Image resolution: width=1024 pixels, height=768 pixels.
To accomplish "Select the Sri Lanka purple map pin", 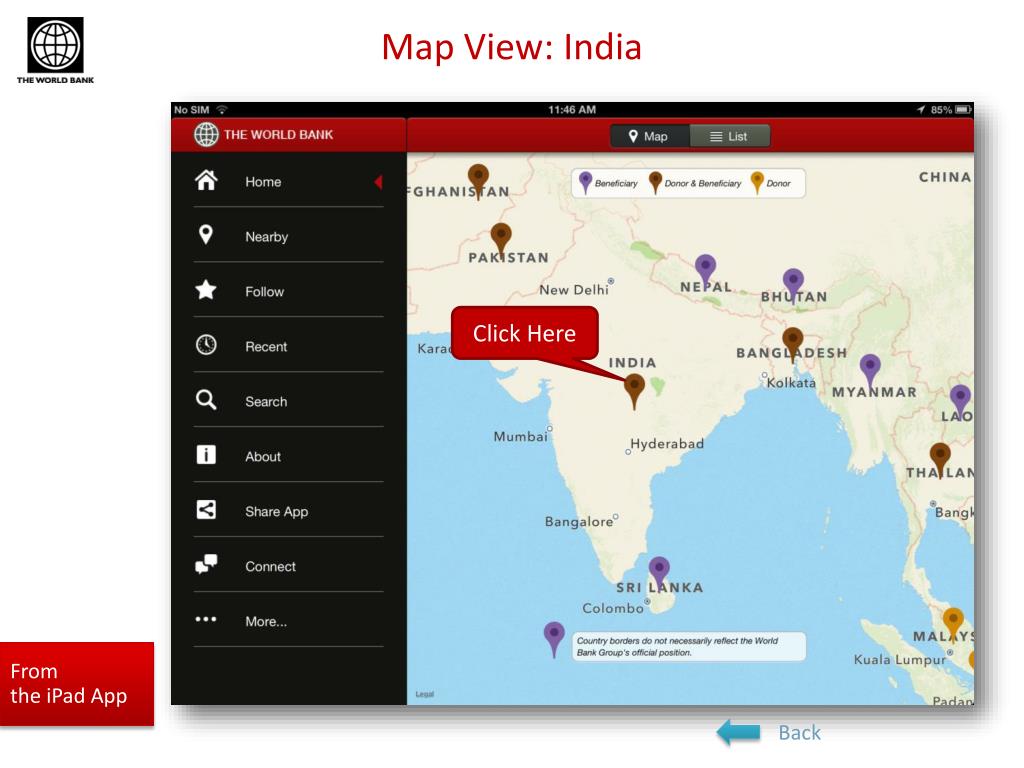I will 659,573.
